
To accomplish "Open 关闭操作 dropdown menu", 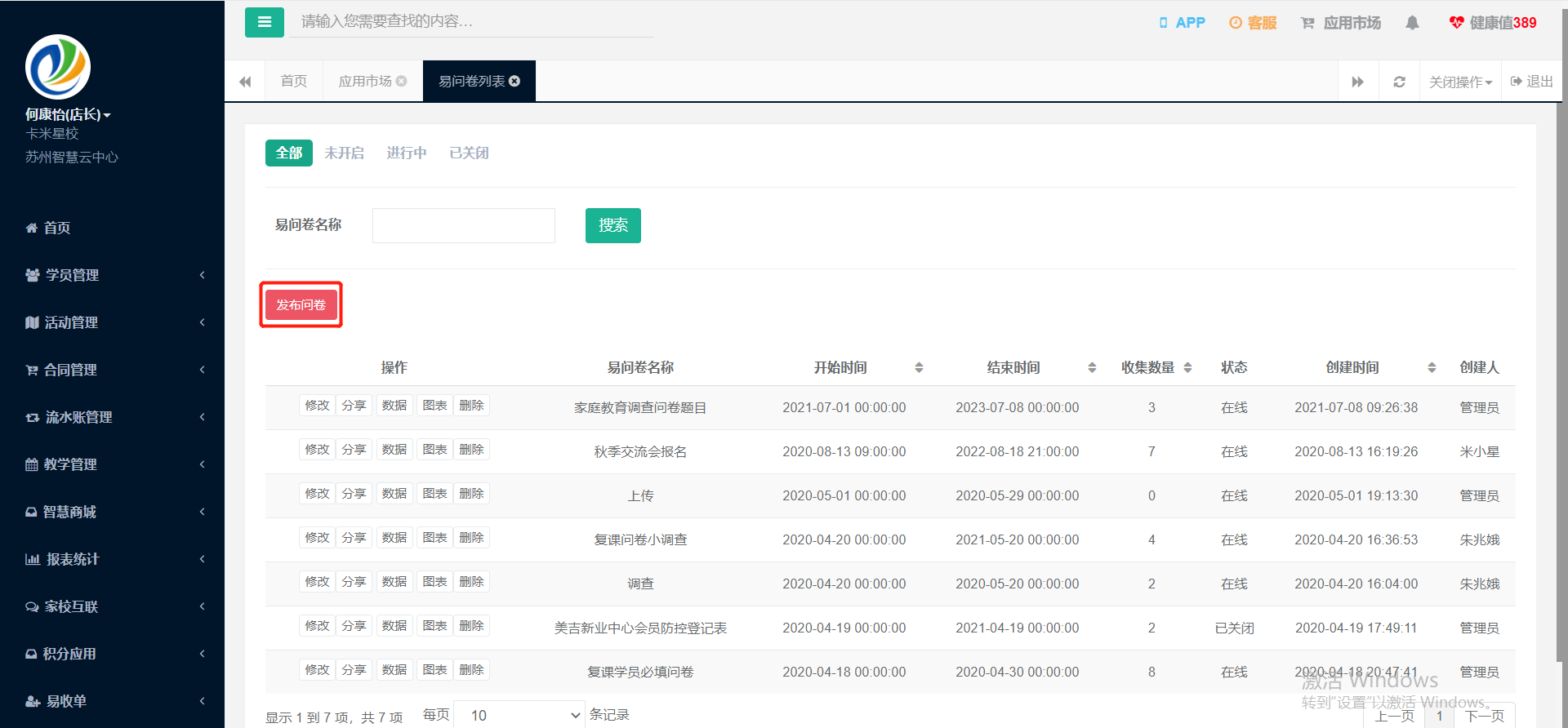I will [x=1460, y=82].
